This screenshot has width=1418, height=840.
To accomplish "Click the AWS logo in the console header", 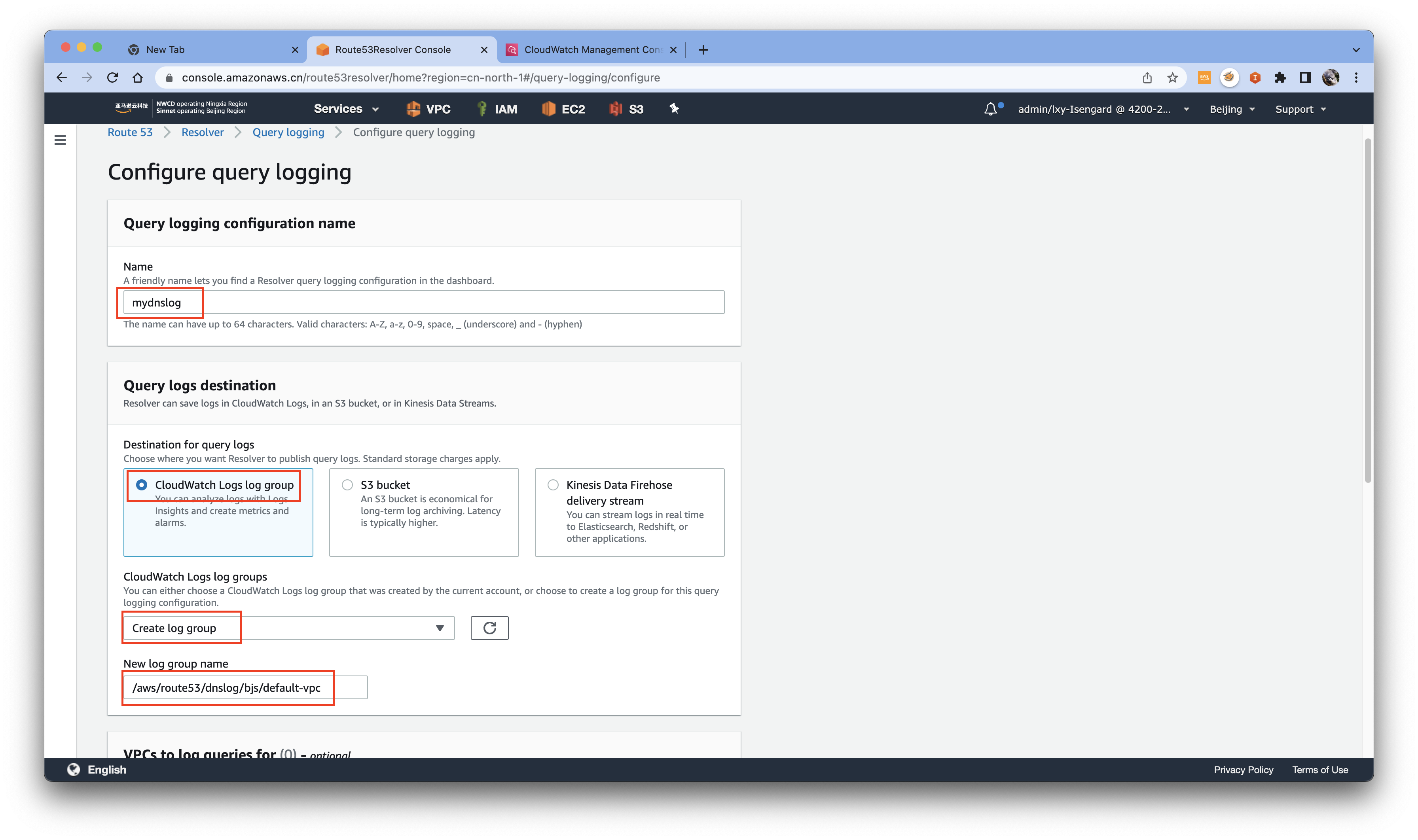I will pyautogui.click(x=131, y=108).
